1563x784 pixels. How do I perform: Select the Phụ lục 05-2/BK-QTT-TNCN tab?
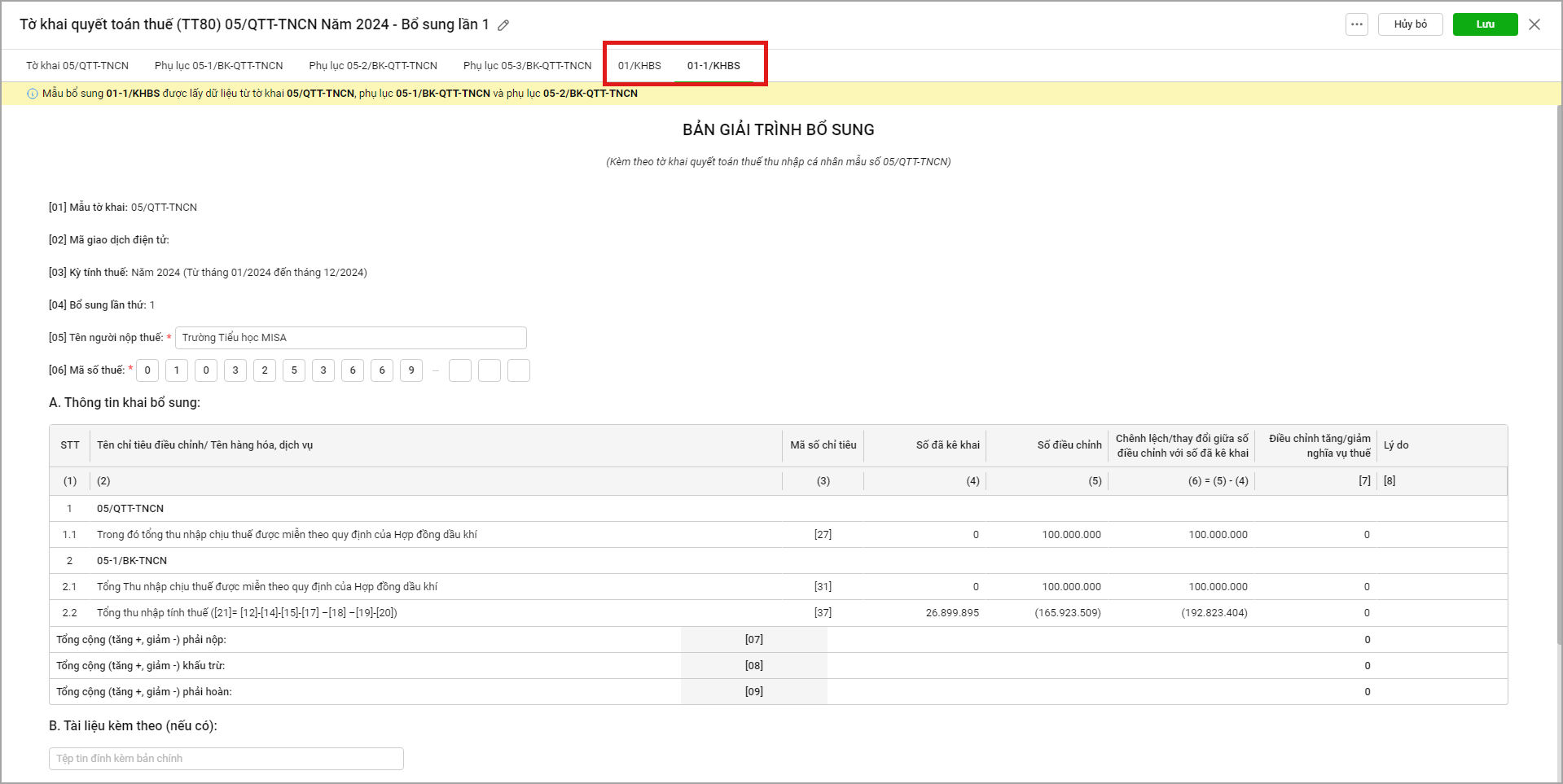(373, 66)
